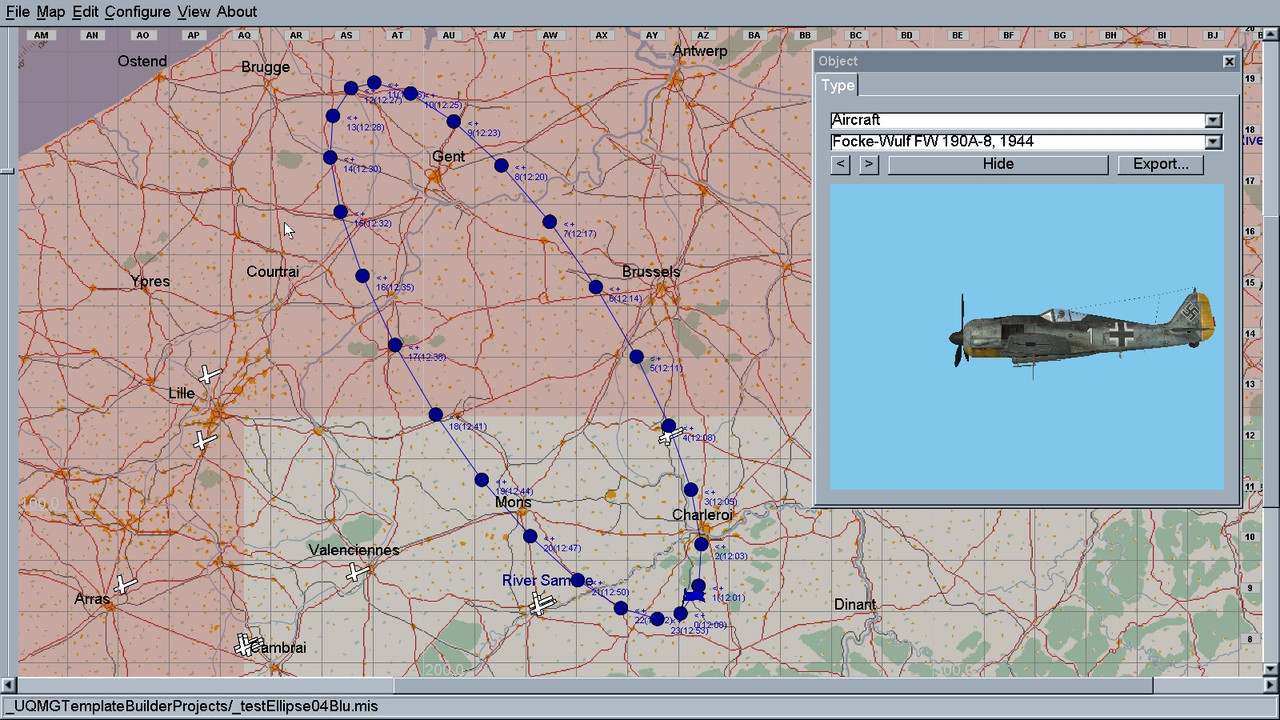The height and width of the screenshot is (720, 1280).
Task: Select waypoint 8 (12:20) marker
Action: (501, 165)
